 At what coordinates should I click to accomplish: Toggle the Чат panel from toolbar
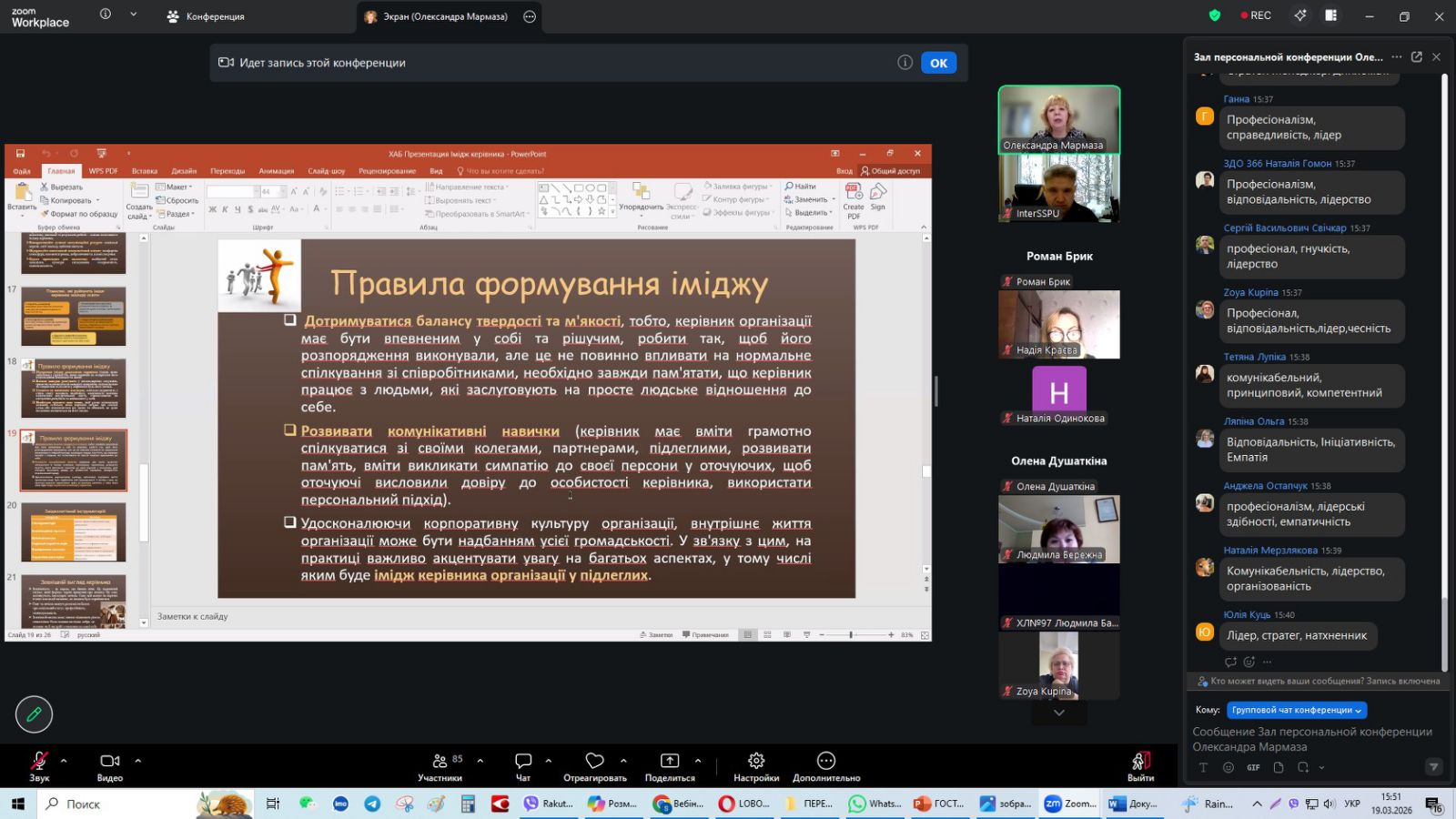pyautogui.click(x=523, y=761)
